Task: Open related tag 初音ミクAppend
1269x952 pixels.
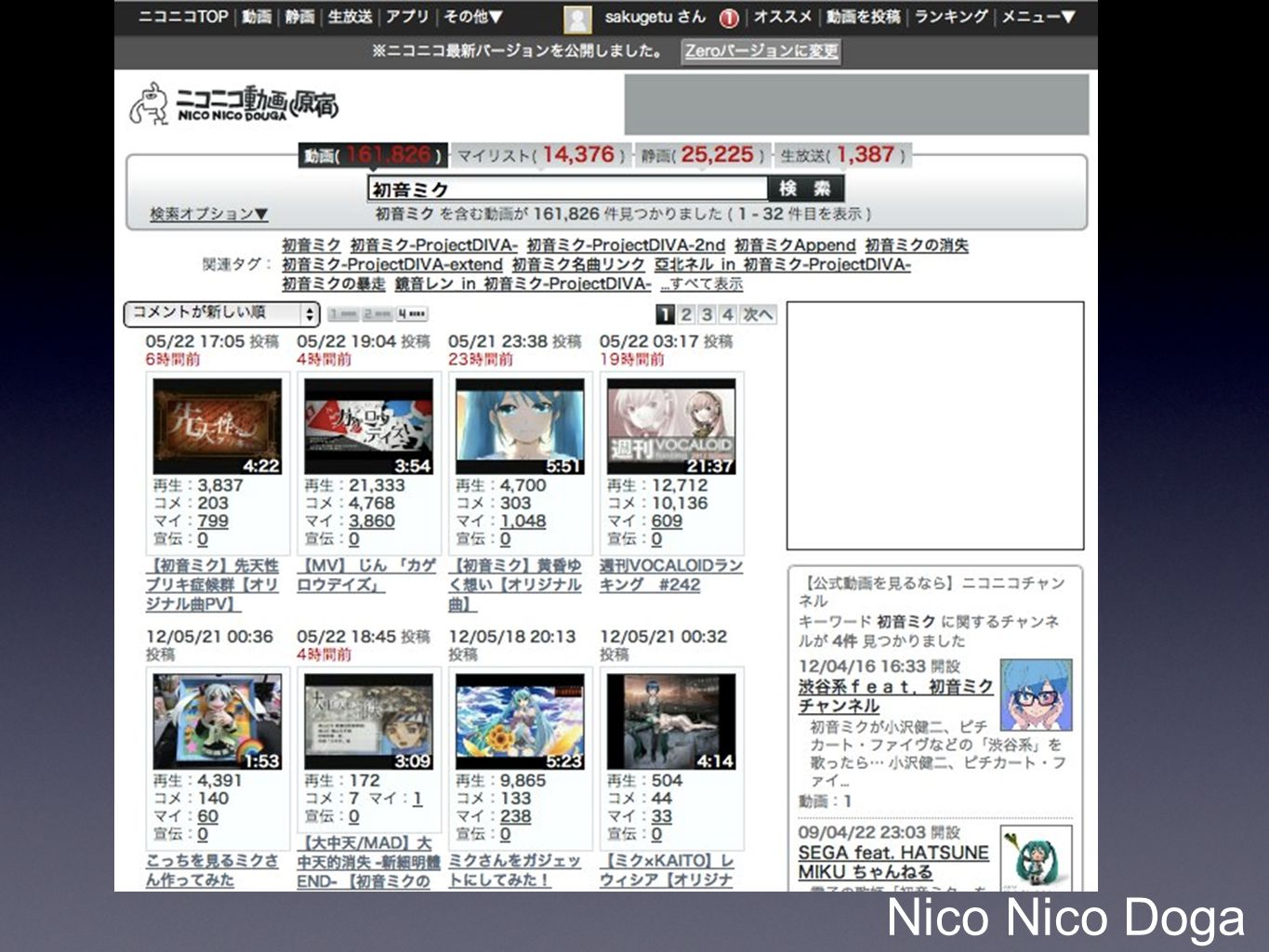Action: pyautogui.click(x=795, y=245)
